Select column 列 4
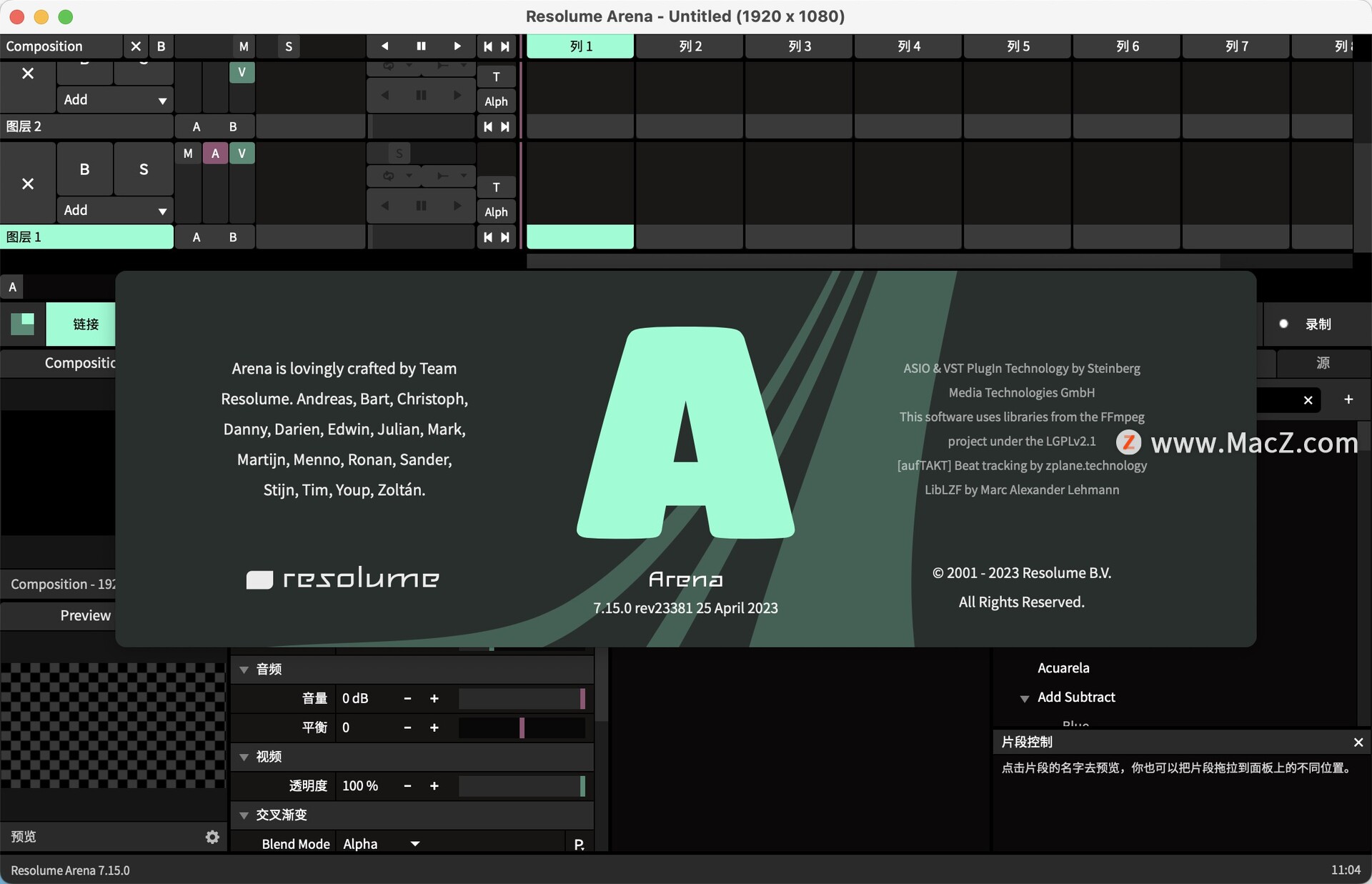 [x=908, y=46]
